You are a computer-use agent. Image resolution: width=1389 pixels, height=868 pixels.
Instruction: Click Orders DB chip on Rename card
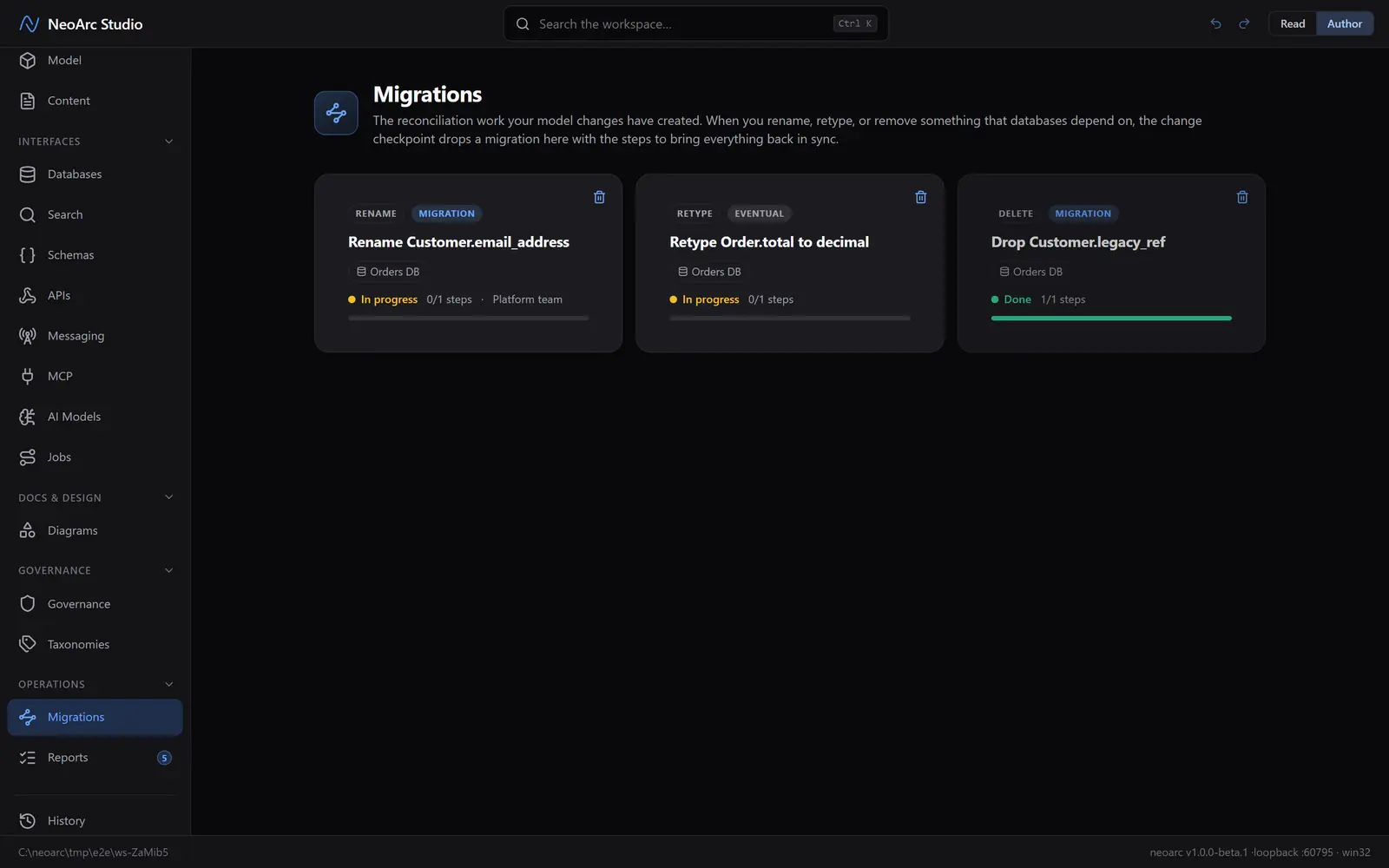388,272
